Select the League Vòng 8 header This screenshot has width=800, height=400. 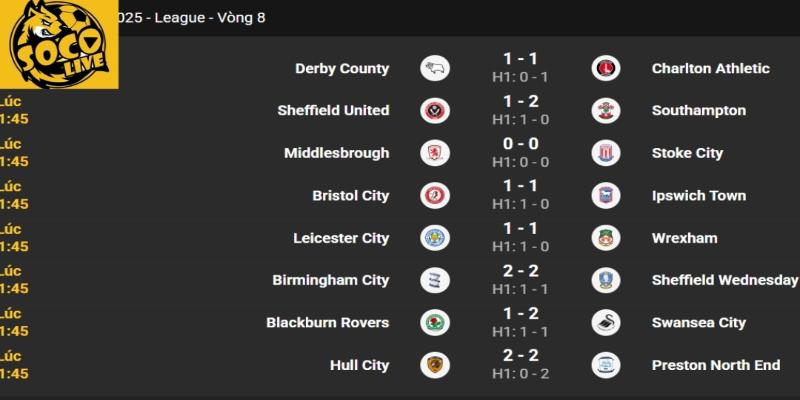192,17
